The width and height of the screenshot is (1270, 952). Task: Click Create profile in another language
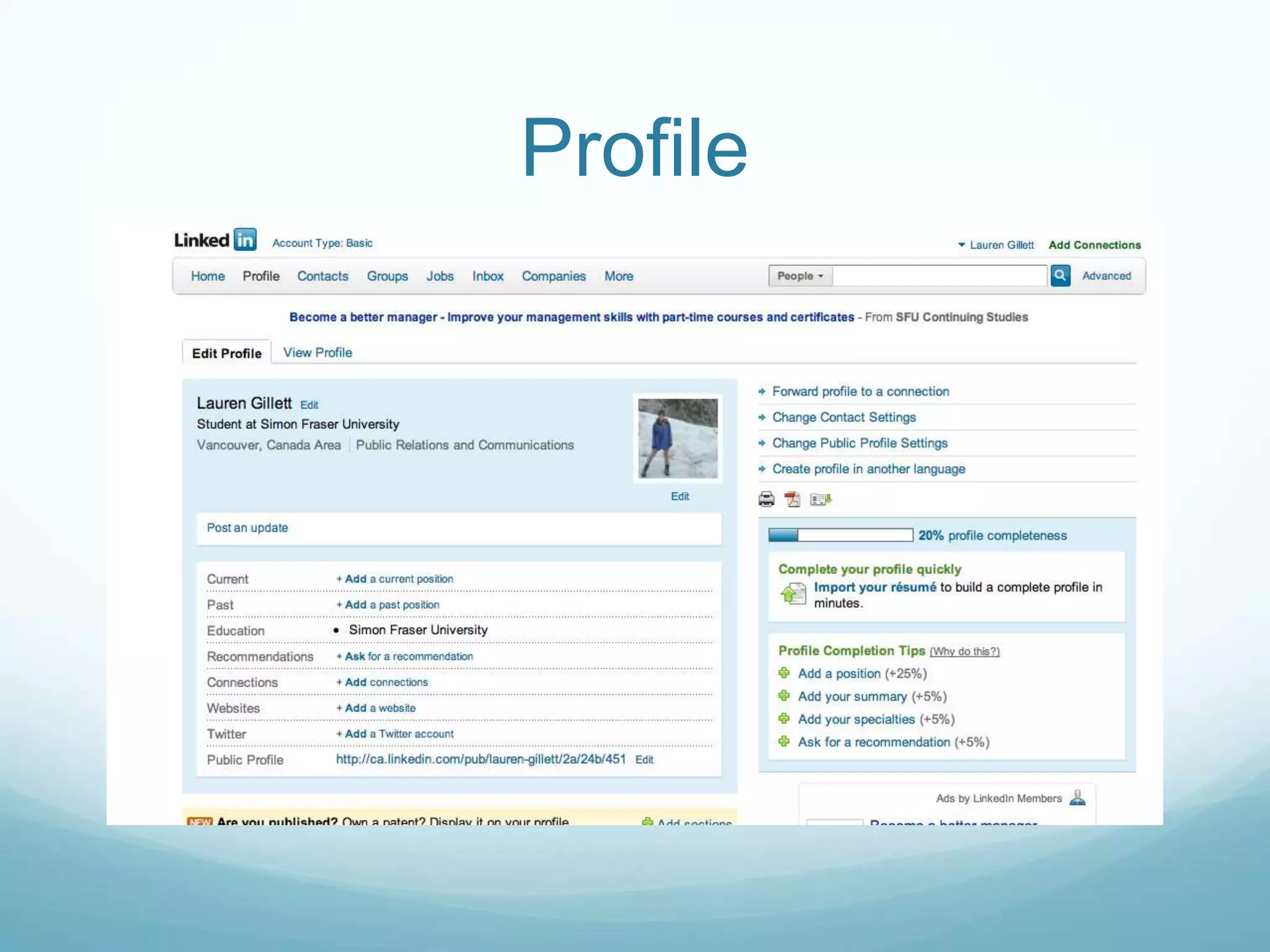(869, 469)
